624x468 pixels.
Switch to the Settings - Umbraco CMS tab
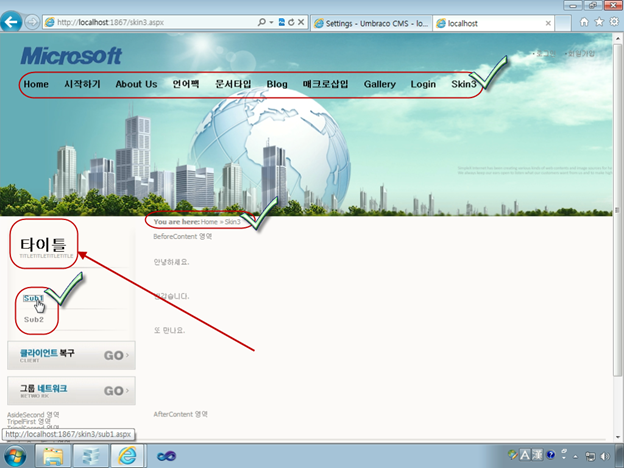tap(371, 23)
